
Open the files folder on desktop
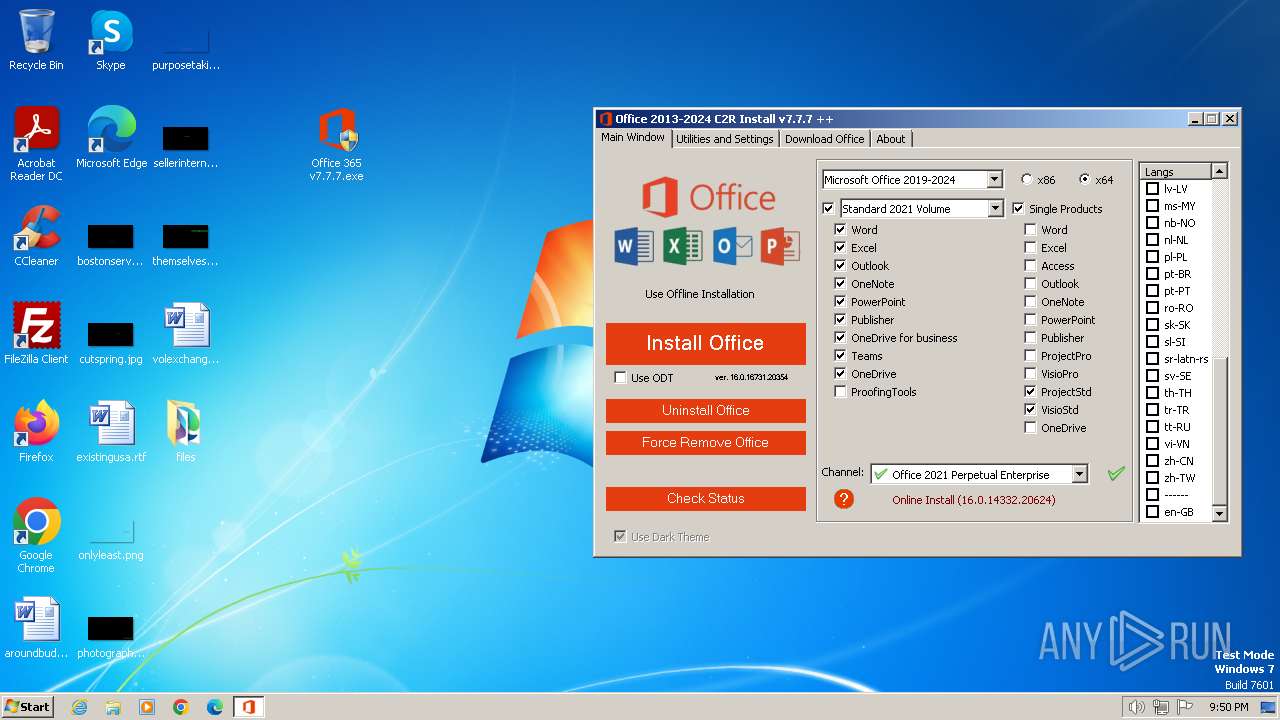[185, 431]
